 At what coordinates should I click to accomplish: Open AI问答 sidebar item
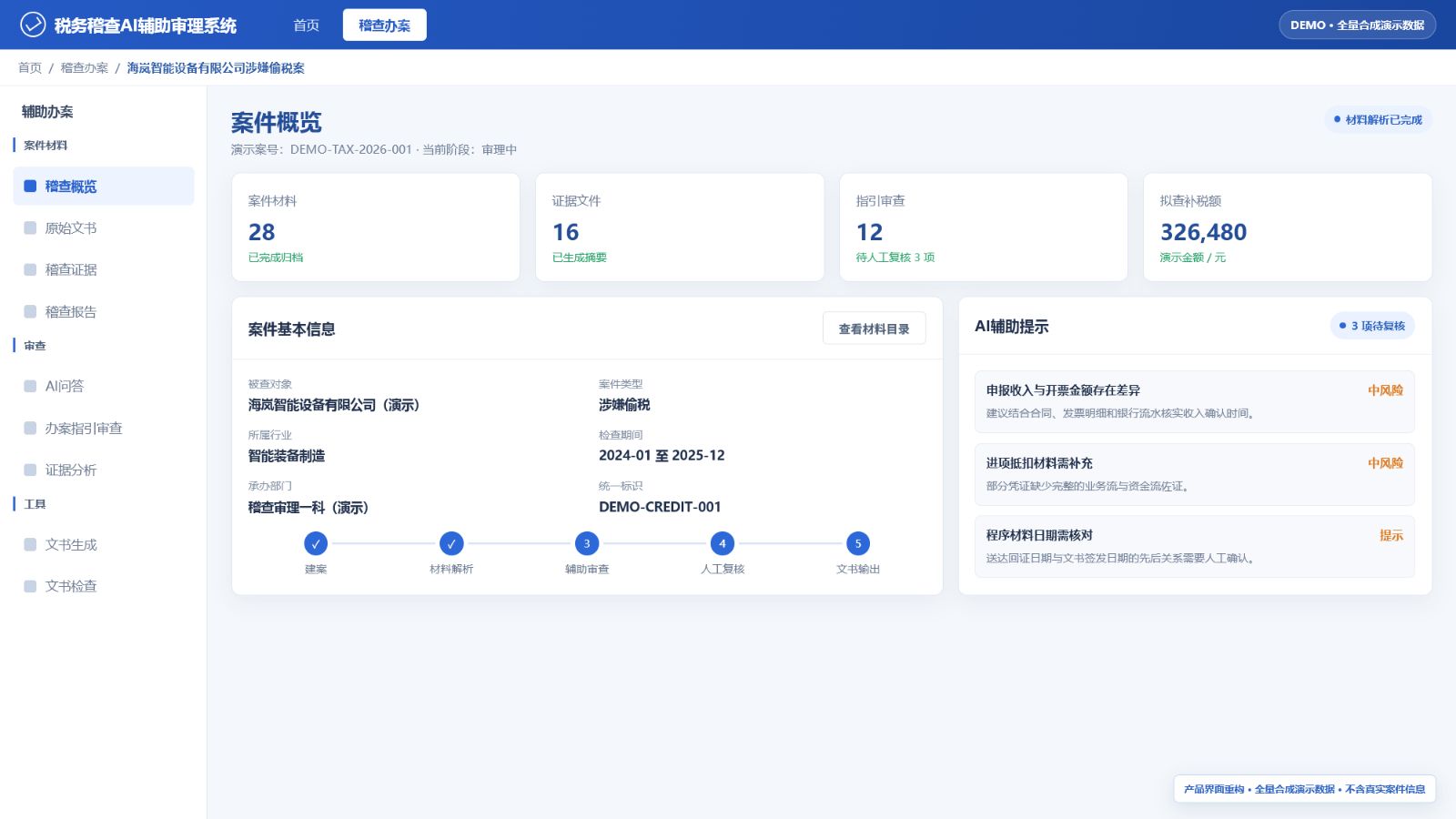tap(104, 386)
